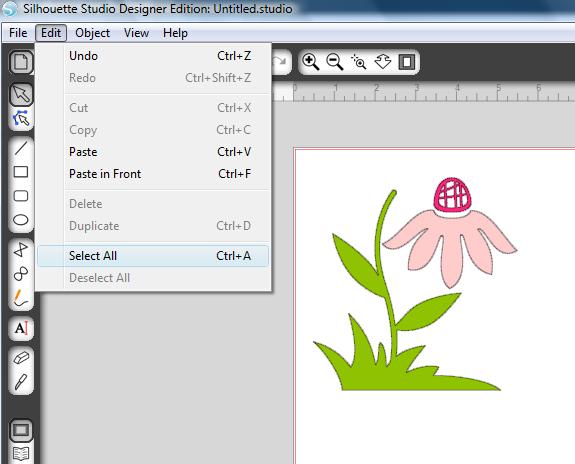Pick the Draw a Polygon tool
Screen dimensions: 575x464
pos(21,250)
